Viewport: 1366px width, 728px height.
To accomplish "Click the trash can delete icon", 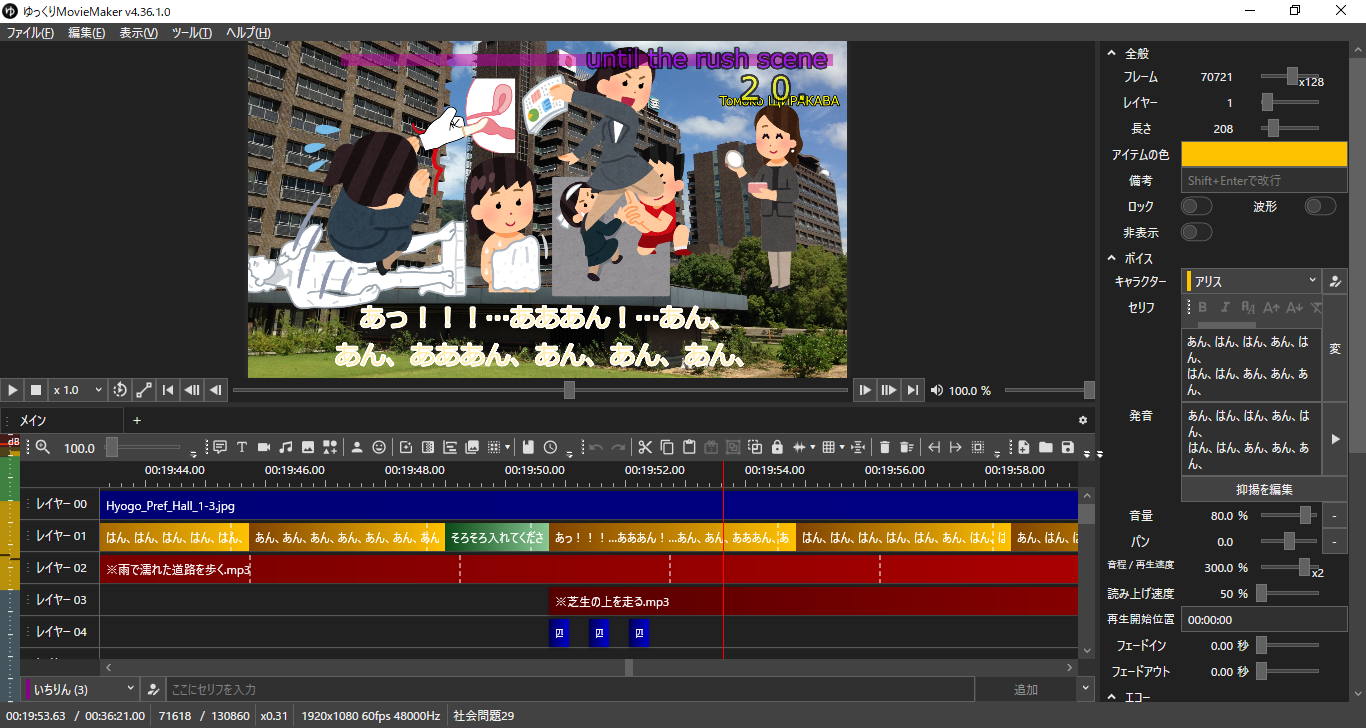I will click(x=884, y=447).
